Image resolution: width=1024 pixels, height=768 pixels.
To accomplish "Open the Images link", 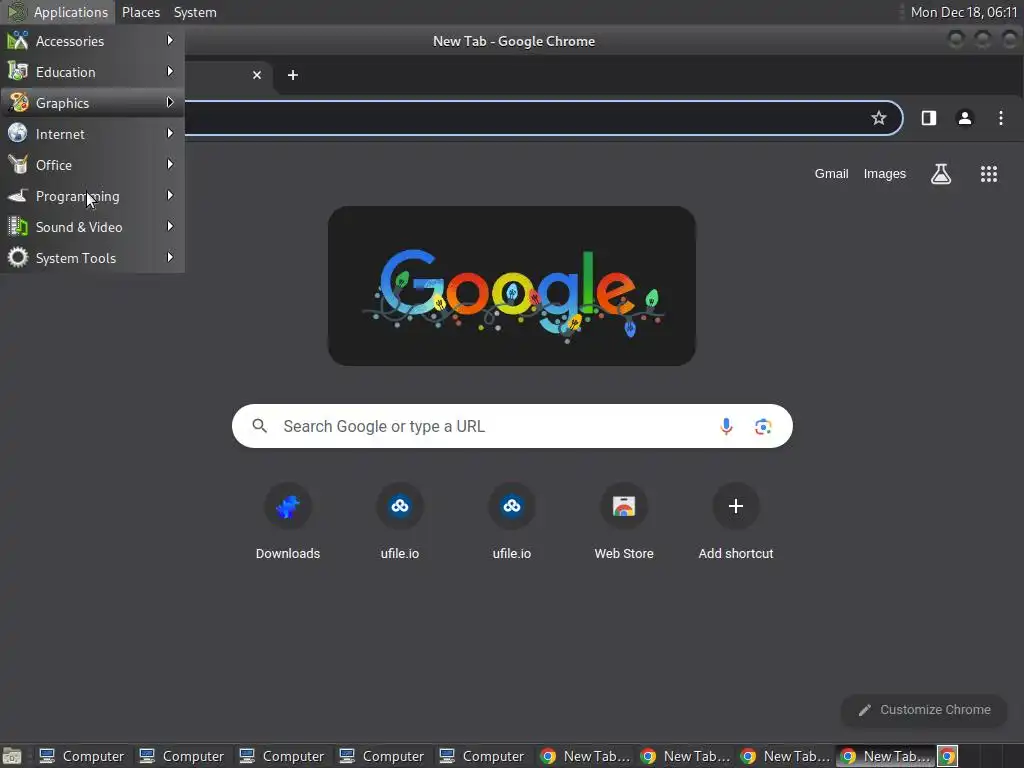I will click(x=884, y=174).
